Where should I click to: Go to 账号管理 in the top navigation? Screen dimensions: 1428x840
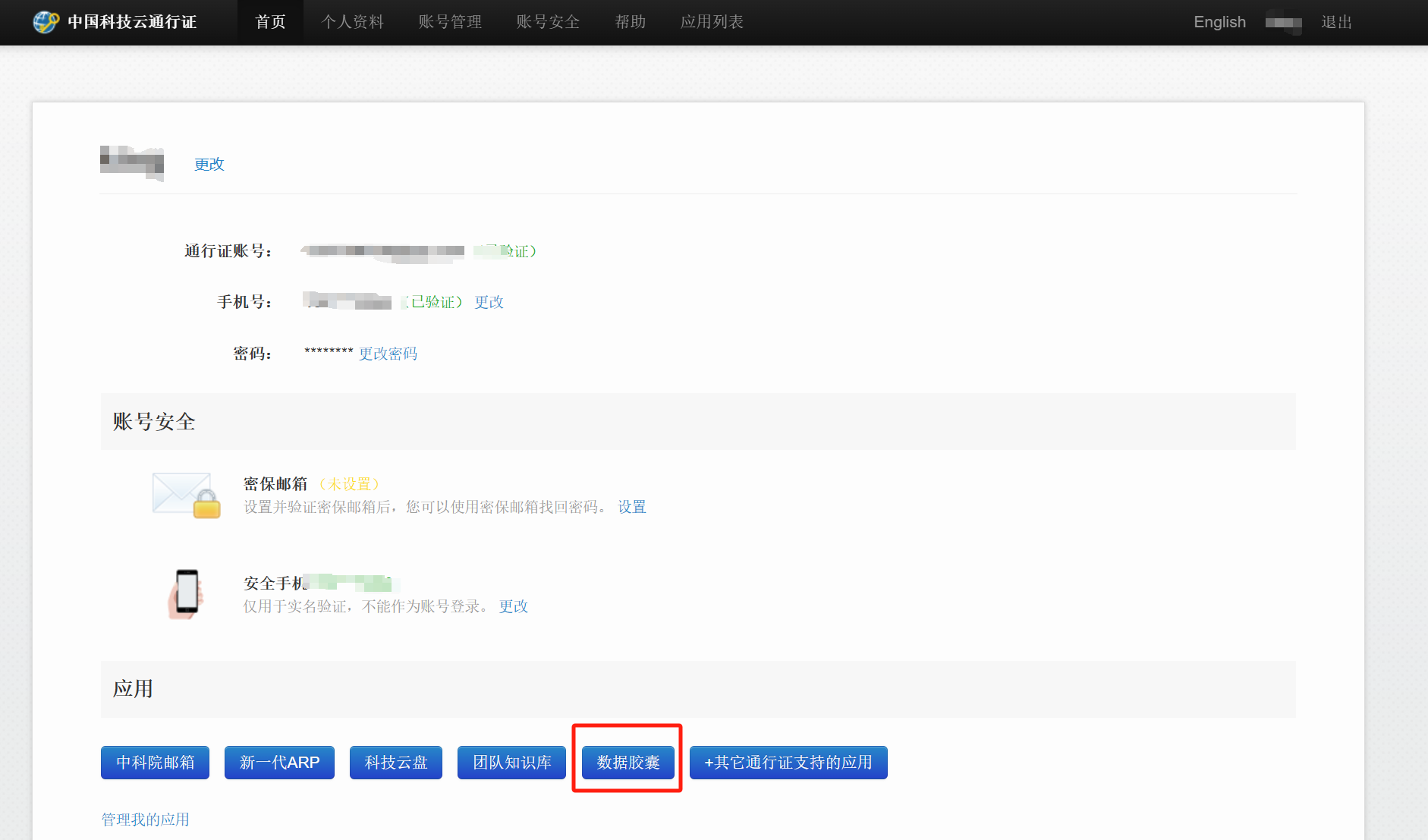[450, 22]
